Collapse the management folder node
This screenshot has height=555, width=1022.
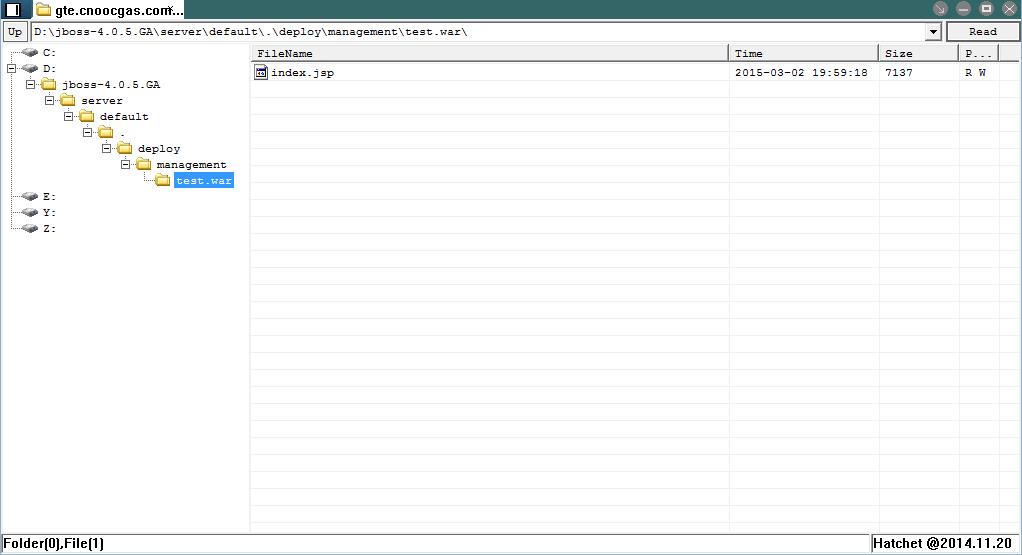[125, 164]
